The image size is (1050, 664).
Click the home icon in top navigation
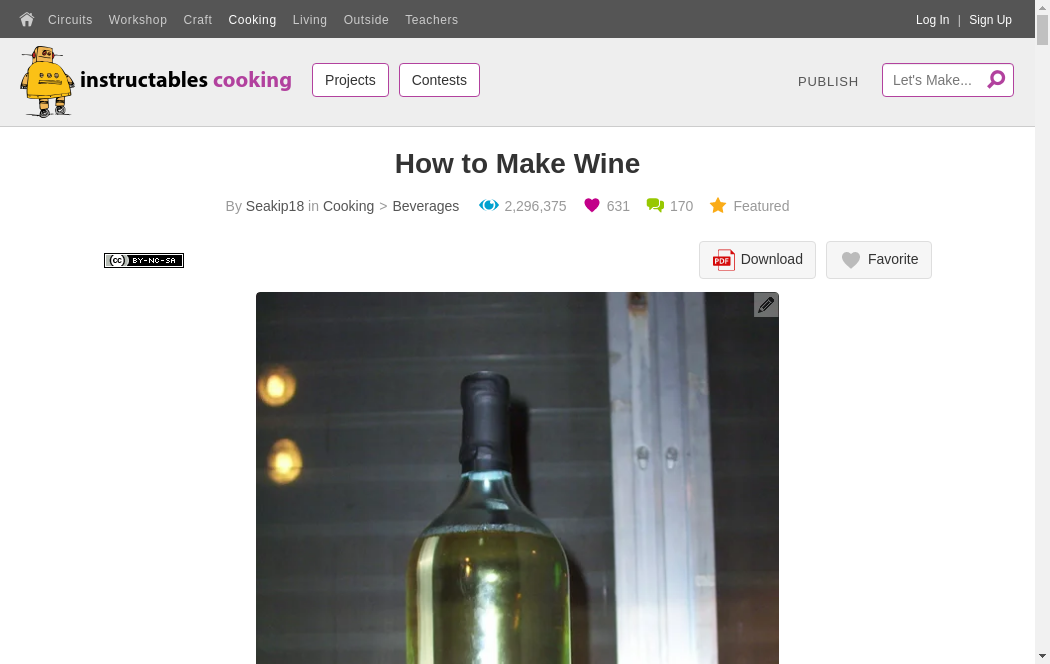tap(27, 19)
